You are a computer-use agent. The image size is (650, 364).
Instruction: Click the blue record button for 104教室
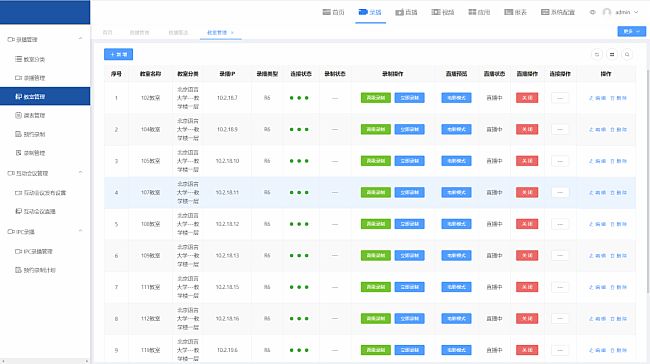(x=410, y=129)
